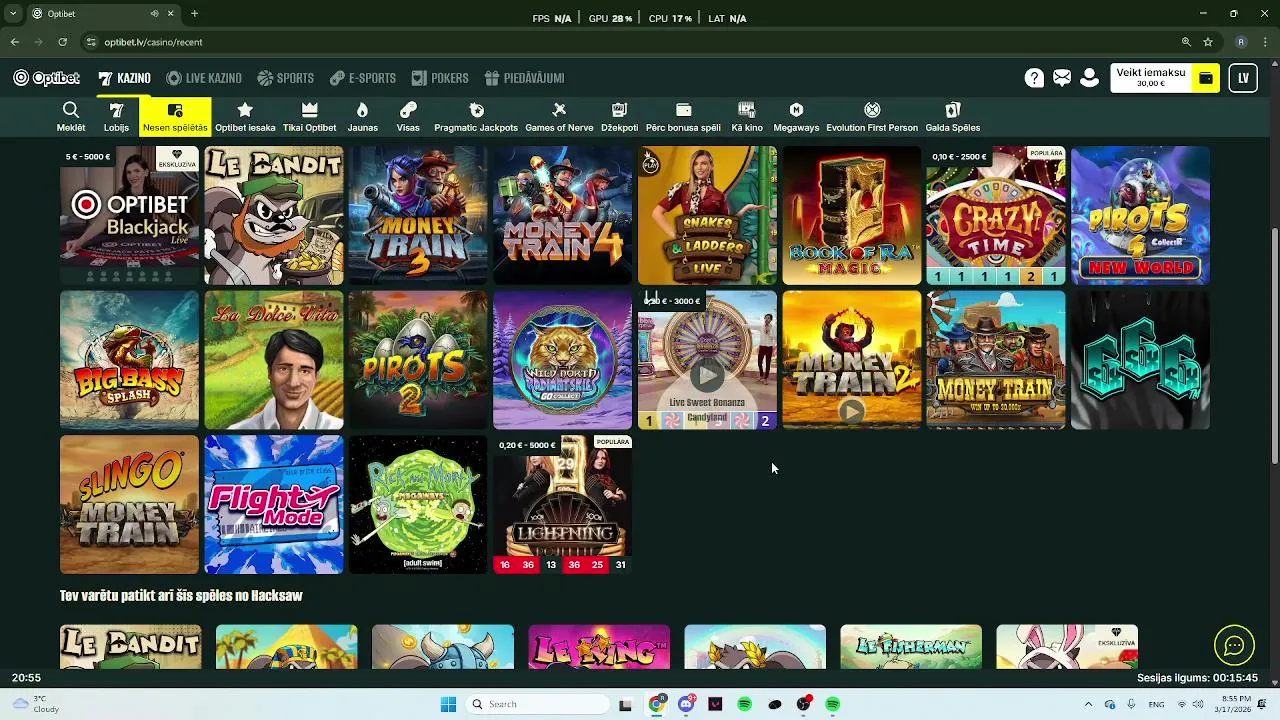Click Veikt iemaksu deposit button
Image resolution: width=1280 pixels, height=720 pixels.
pyautogui.click(x=1151, y=78)
